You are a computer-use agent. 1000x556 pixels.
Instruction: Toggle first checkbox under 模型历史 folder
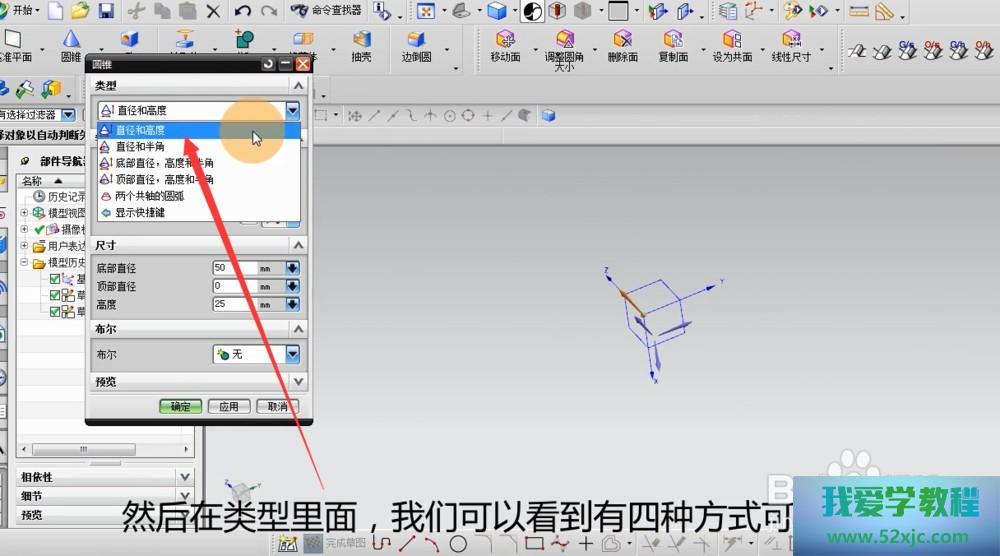tap(56, 279)
